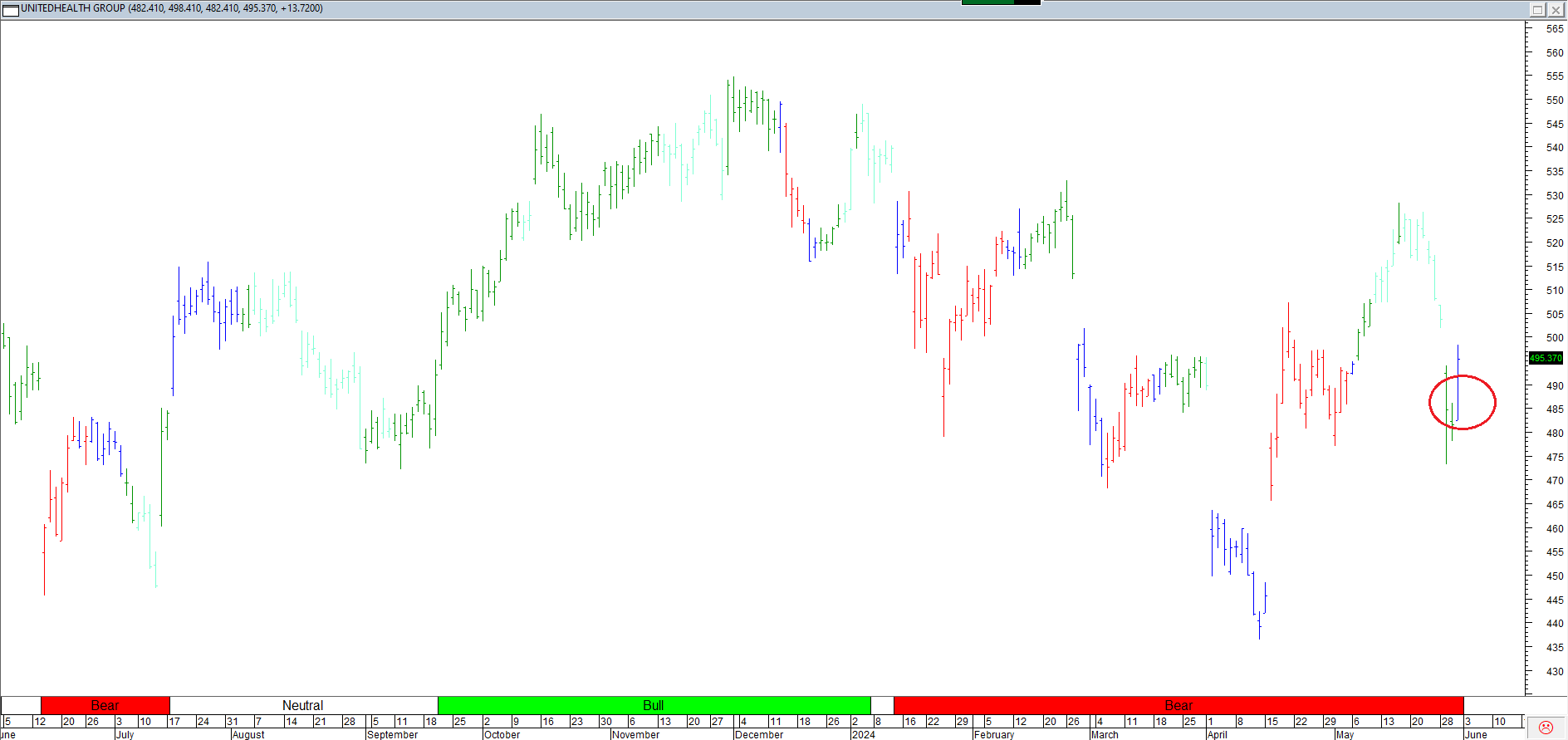Click the June month label
1568x740 pixels.
coord(1476,734)
